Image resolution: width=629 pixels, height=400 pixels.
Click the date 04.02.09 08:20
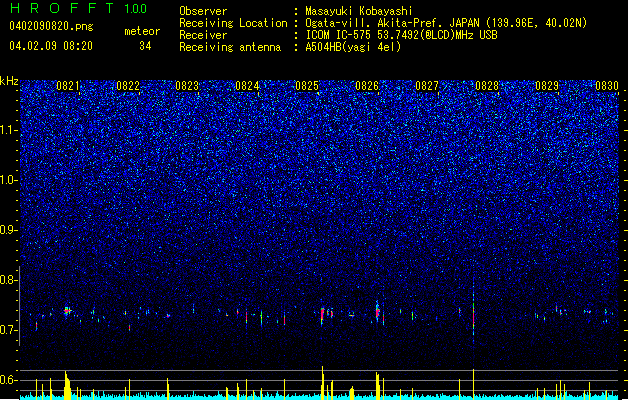click(x=51, y=46)
